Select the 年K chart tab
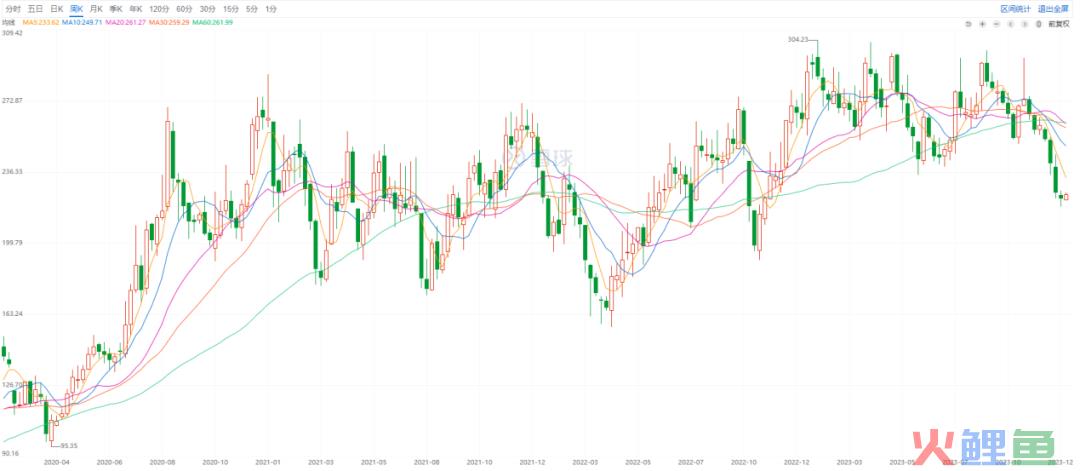 click(136, 9)
